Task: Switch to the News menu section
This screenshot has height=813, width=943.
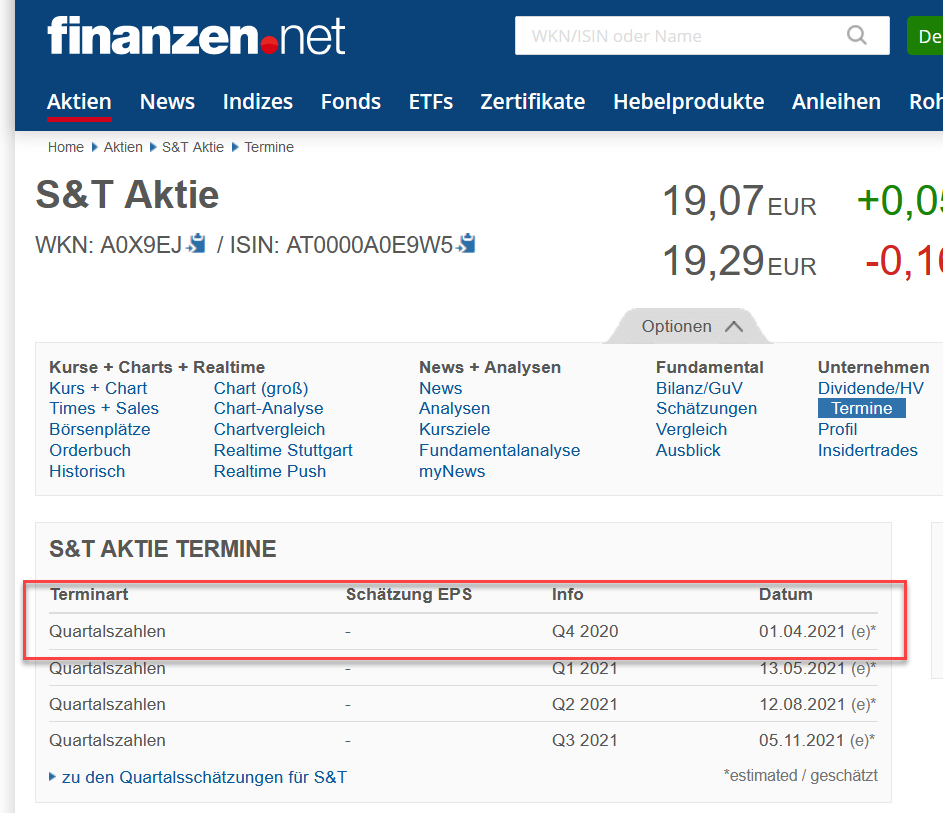Action: (x=167, y=101)
